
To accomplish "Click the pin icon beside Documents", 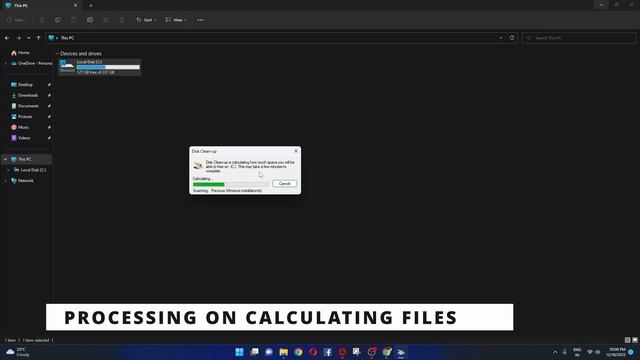I will (49, 106).
